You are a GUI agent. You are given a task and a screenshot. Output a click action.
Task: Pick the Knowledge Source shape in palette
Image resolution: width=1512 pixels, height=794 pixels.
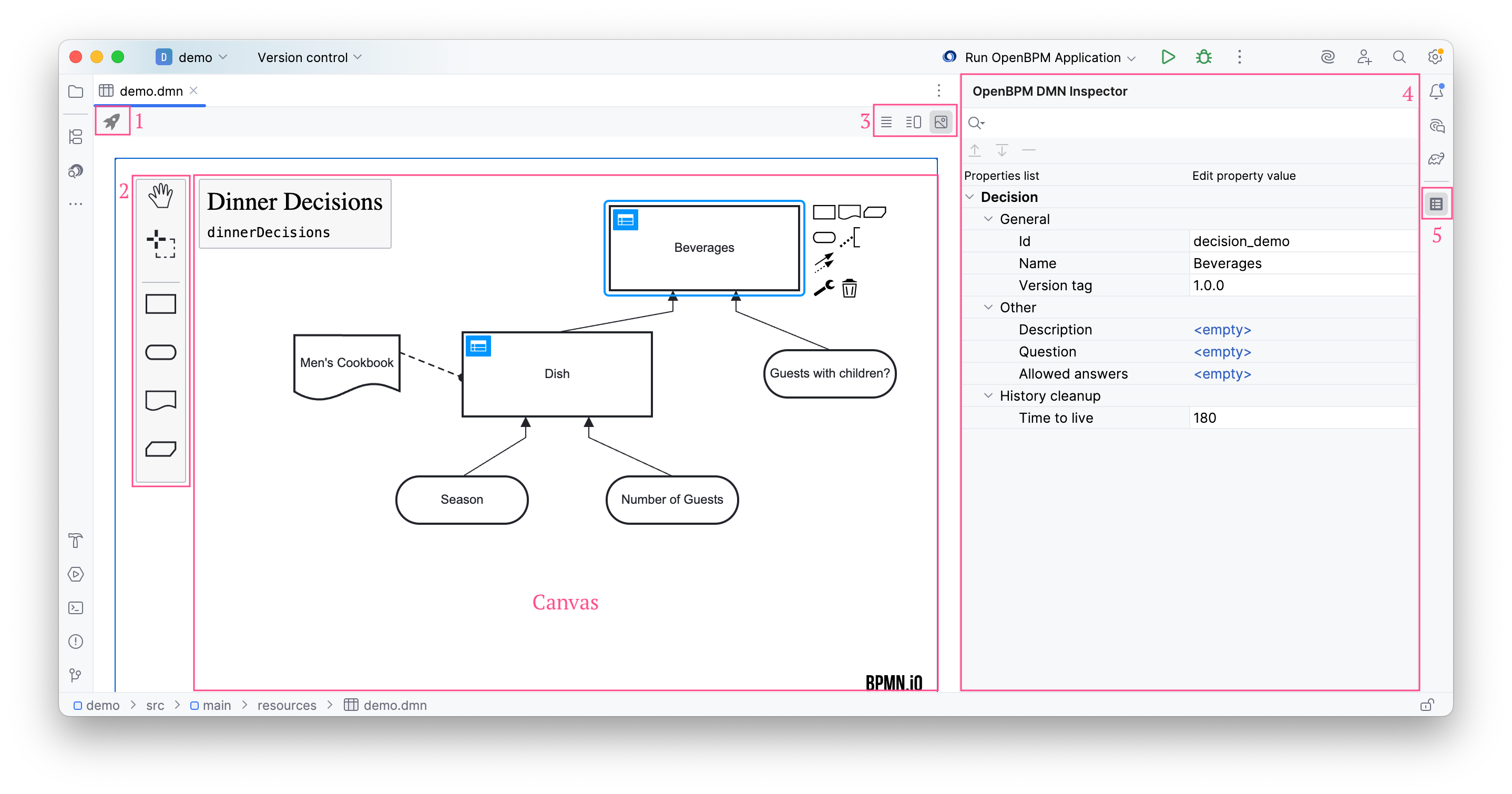160,401
